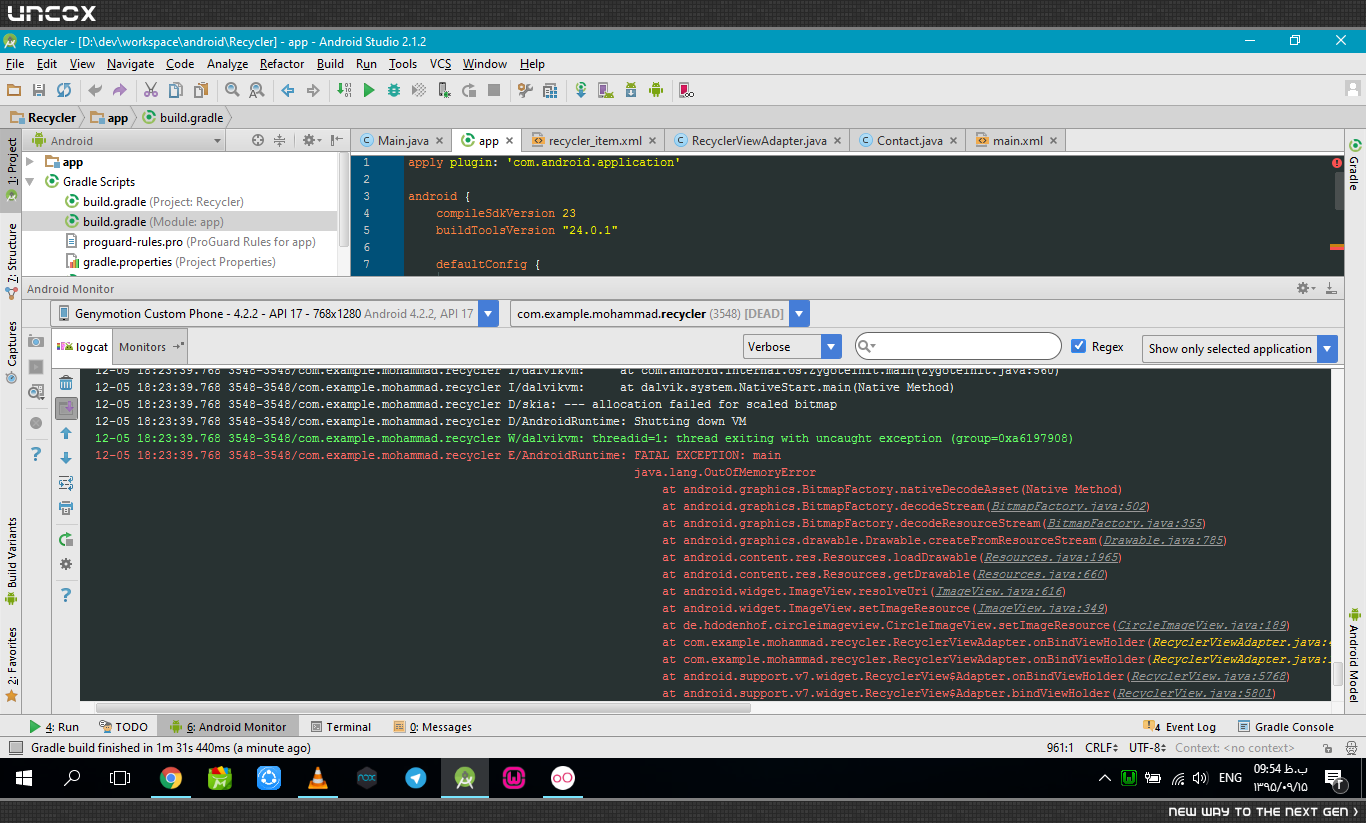Open the SDK Manager icon

click(x=631, y=90)
